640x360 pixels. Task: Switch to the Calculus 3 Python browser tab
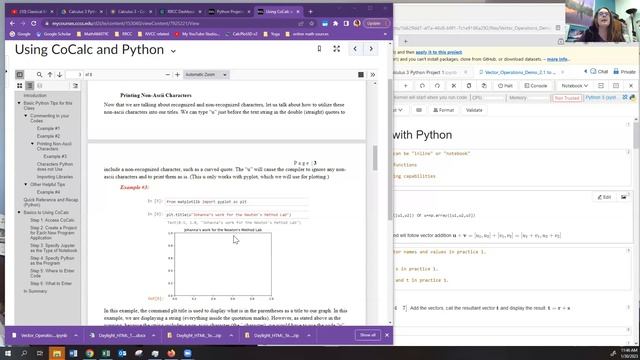tap(81, 11)
